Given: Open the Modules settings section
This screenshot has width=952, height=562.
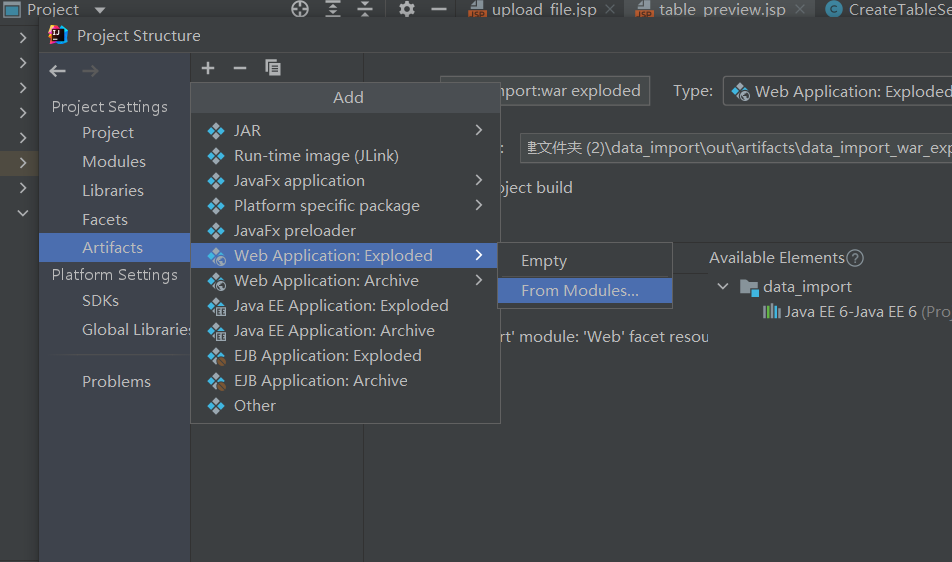Looking at the screenshot, I should pyautogui.click(x=114, y=162).
